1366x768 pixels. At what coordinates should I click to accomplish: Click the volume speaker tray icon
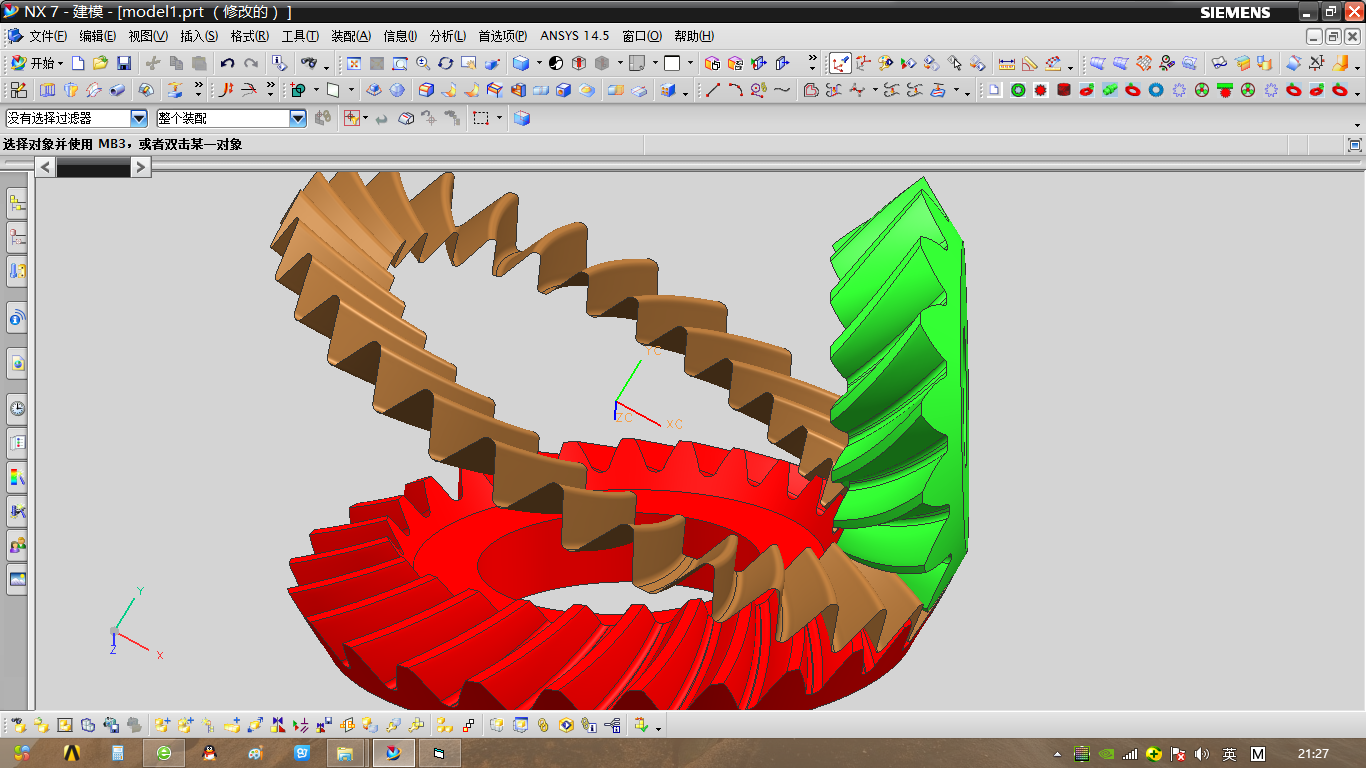click(1202, 754)
